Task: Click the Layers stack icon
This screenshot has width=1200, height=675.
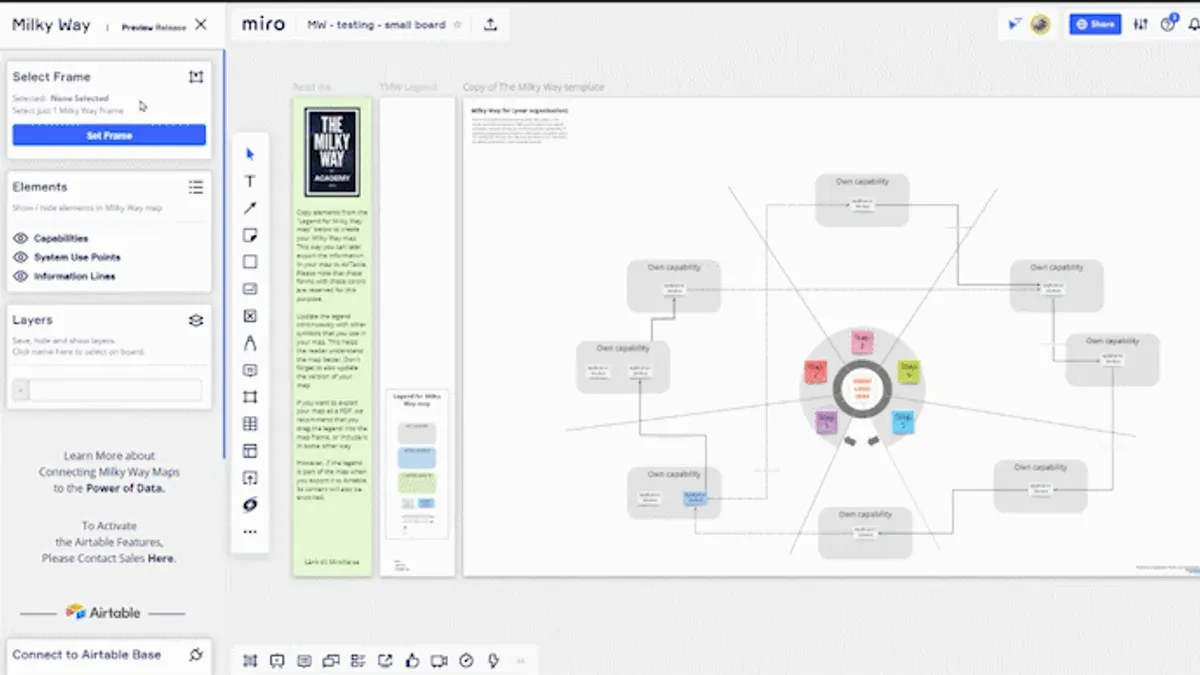Action: pyautogui.click(x=196, y=321)
